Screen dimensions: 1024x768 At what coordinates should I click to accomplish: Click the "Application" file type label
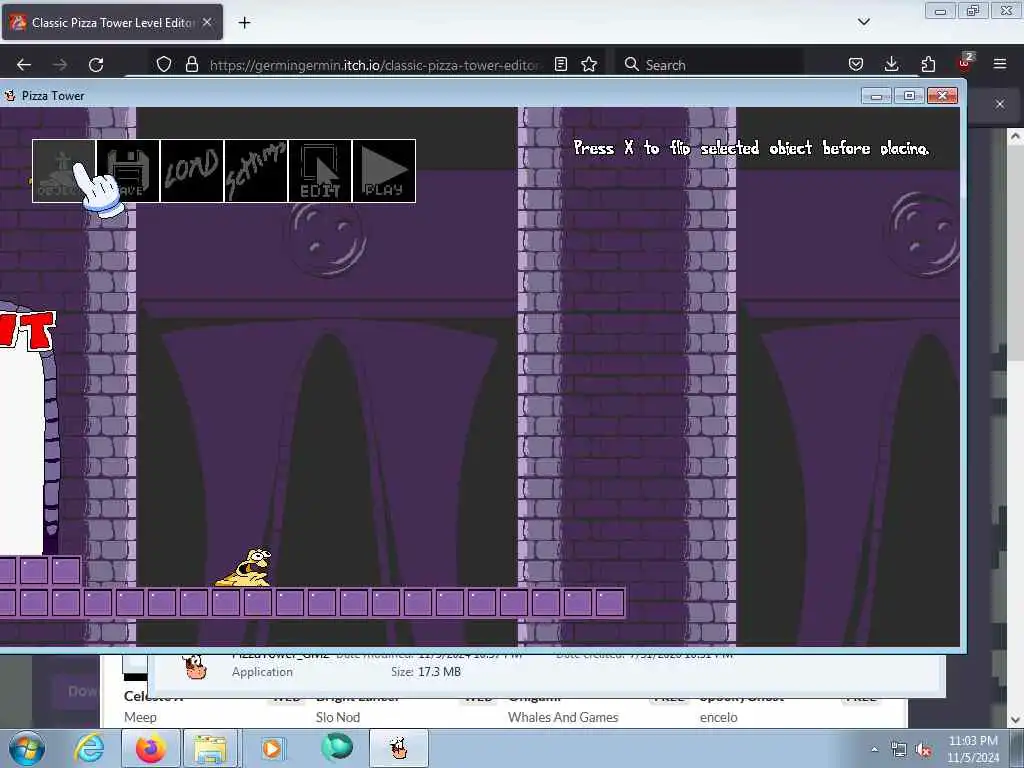click(x=262, y=671)
